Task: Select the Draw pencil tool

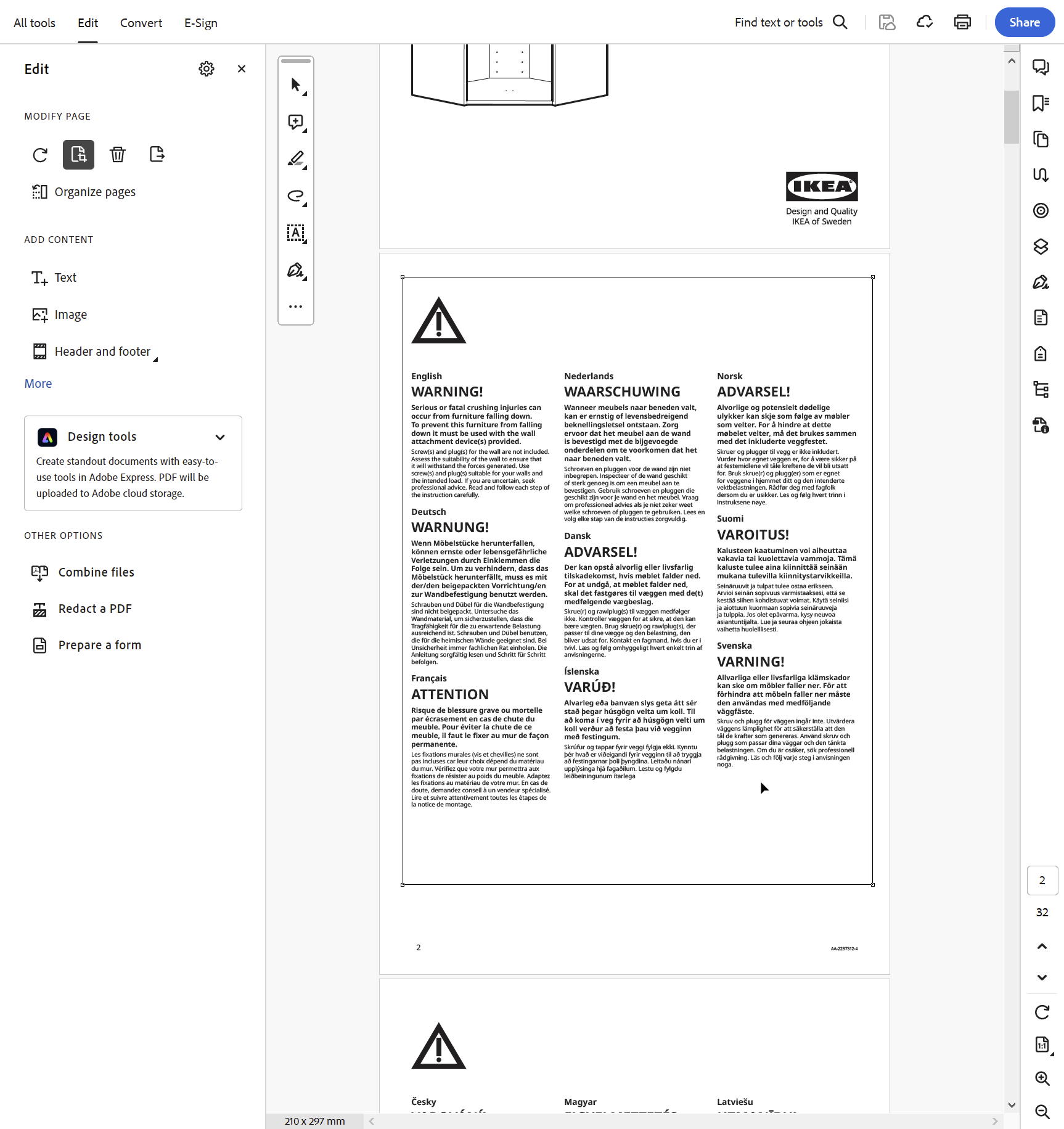Action: [x=296, y=159]
